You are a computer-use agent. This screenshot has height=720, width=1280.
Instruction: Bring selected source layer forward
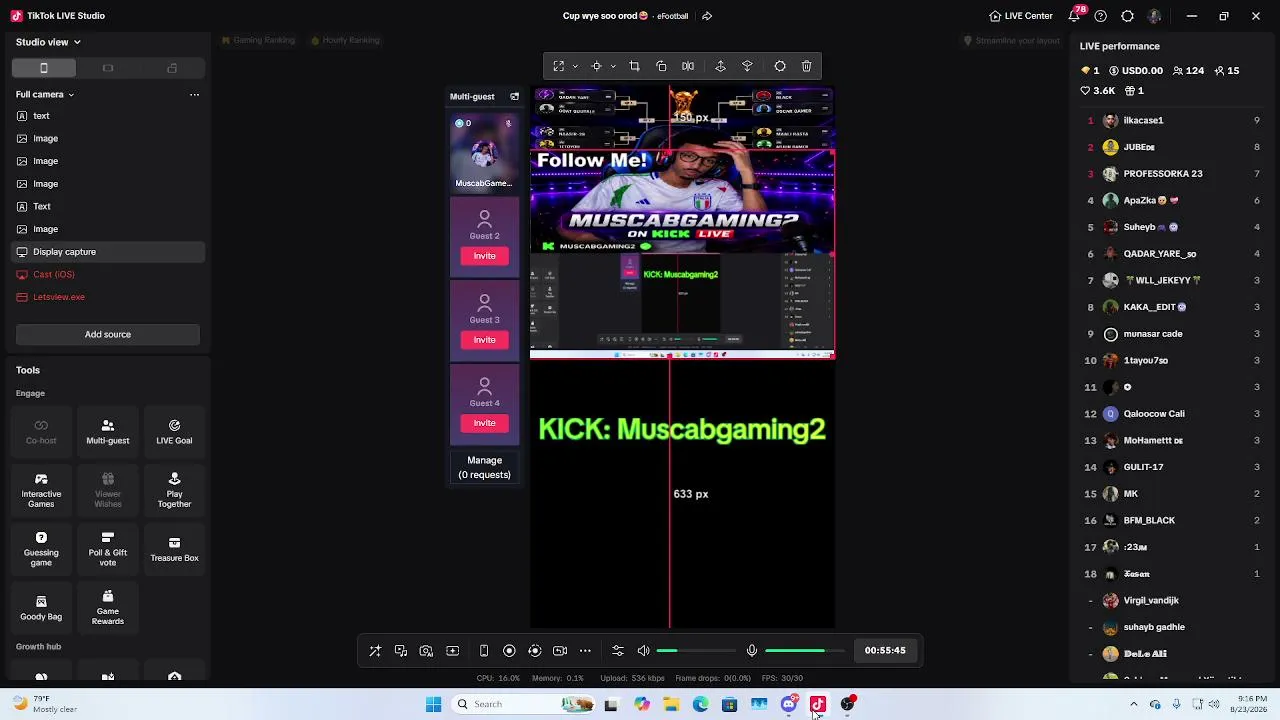click(x=720, y=66)
